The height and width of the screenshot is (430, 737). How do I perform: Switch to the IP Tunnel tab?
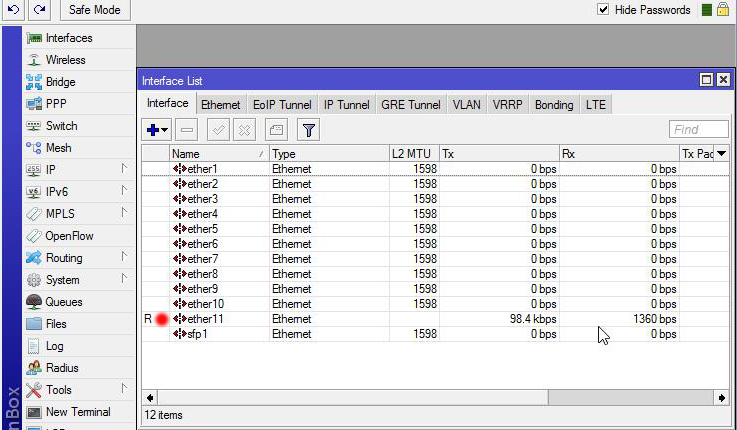(x=346, y=104)
